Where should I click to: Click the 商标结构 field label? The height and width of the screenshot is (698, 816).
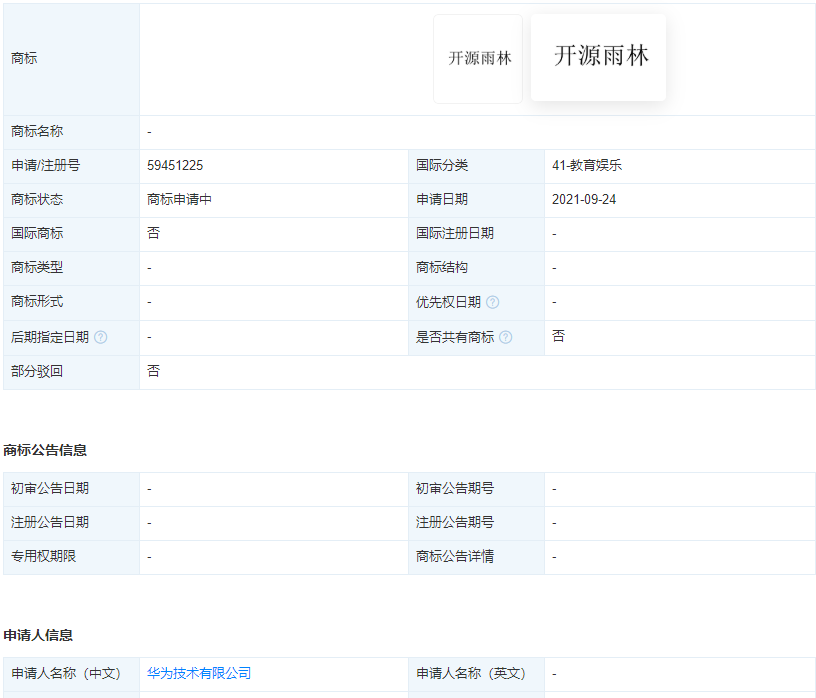click(x=442, y=268)
